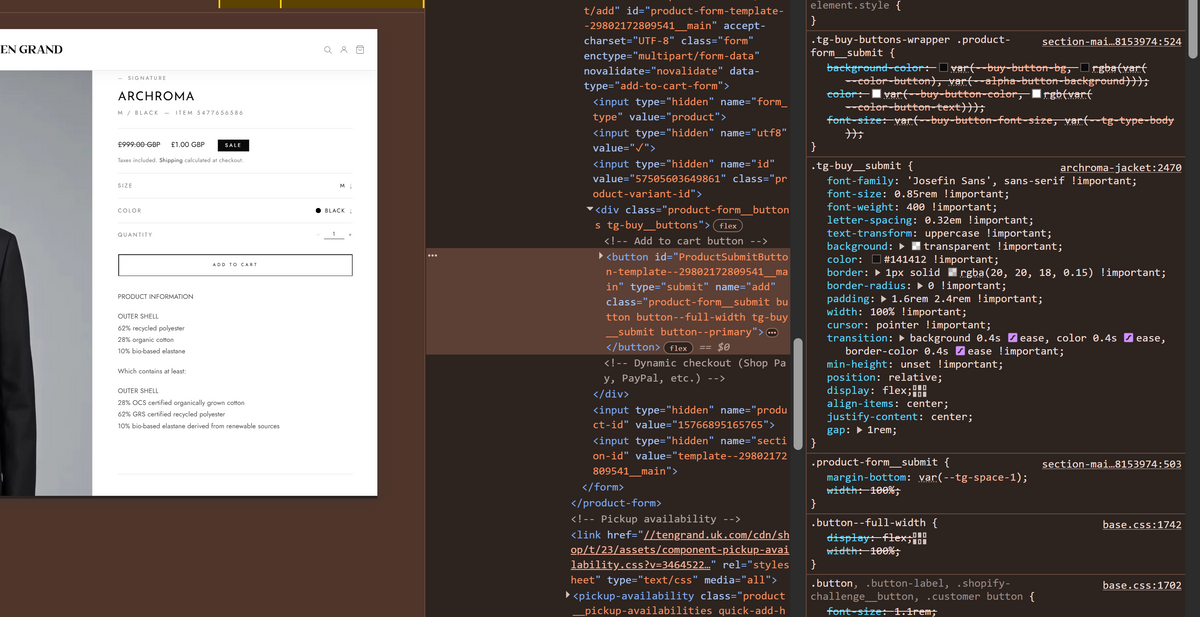Image resolution: width=1200 pixels, height=617 pixels.
Task: Select the Add to cart button comment node
Action: pyautogui.click(x=685, y=241)
